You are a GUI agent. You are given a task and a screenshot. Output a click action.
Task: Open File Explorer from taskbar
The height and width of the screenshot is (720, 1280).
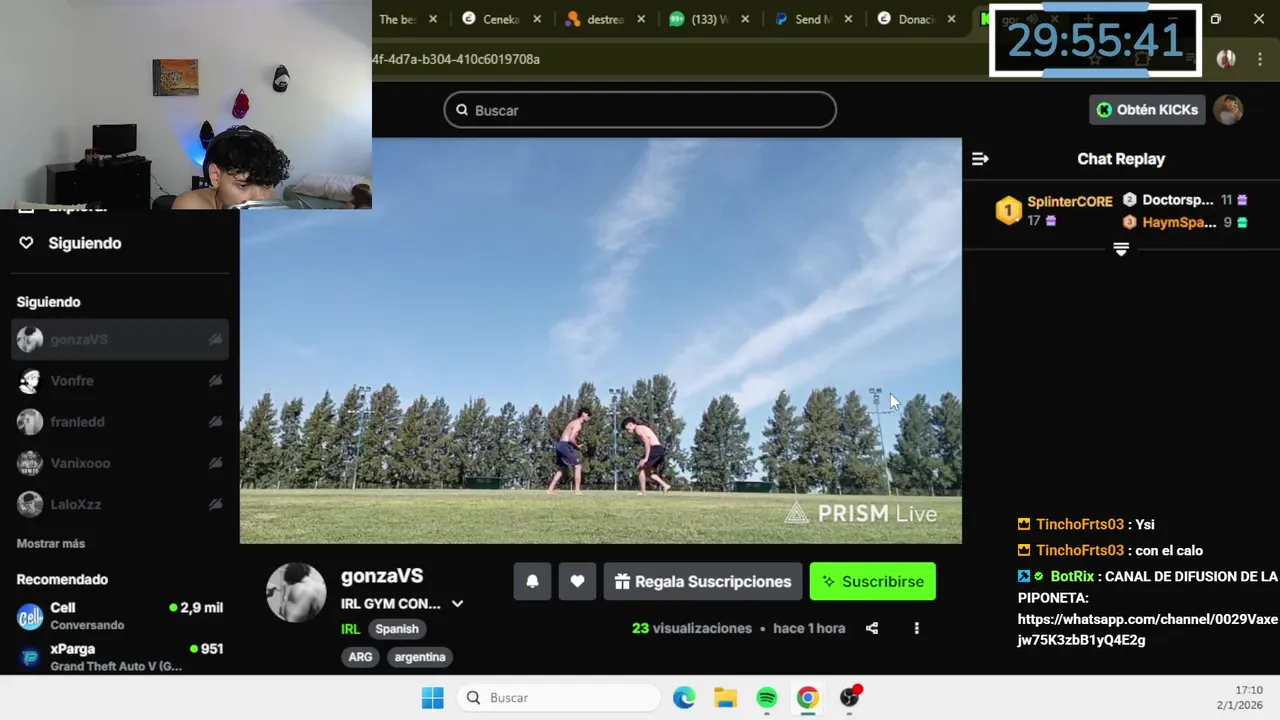(725, 698)
